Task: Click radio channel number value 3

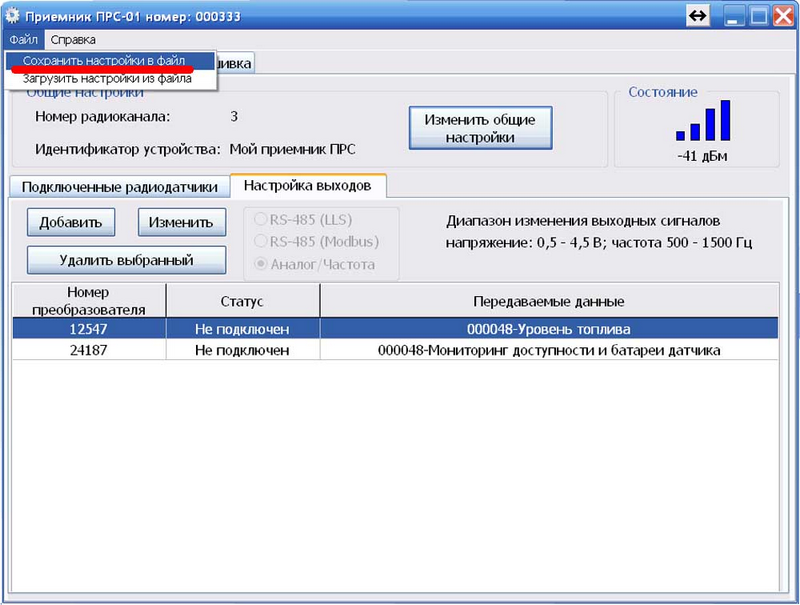Action: point(234,116)
